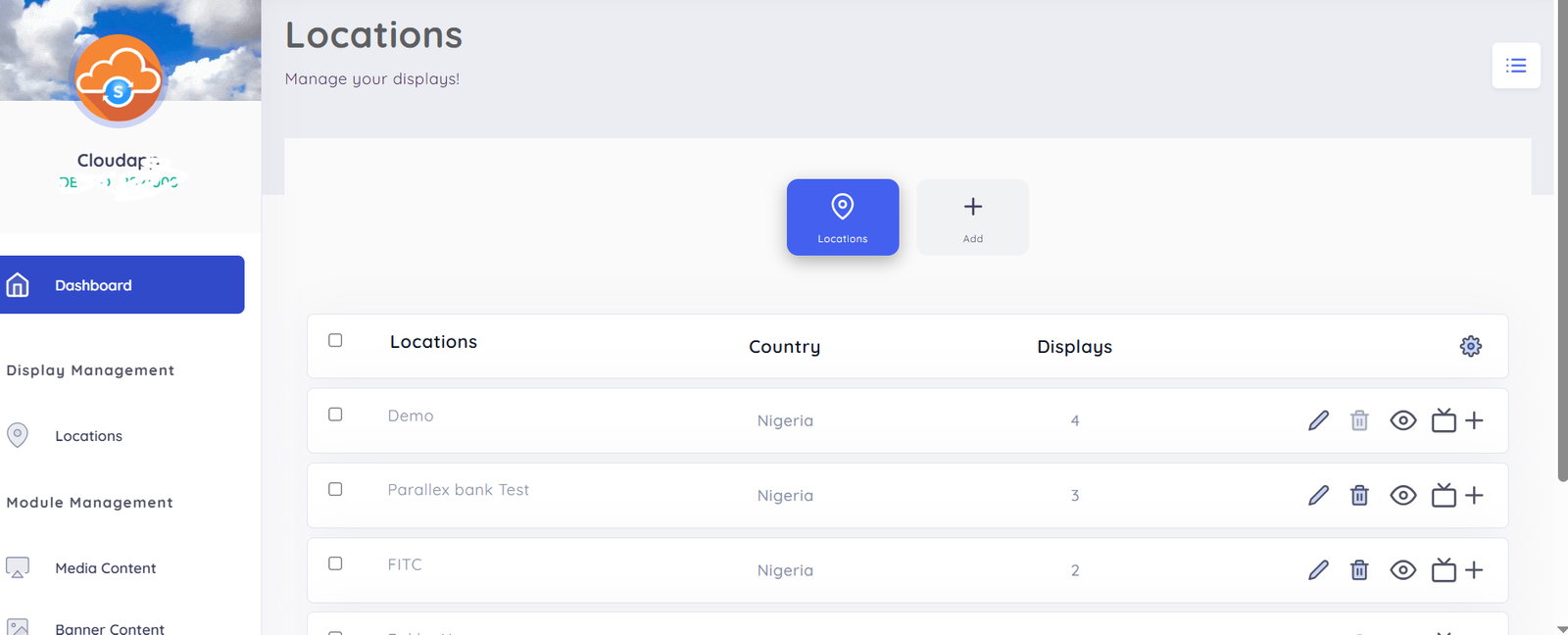Add a display to Demo location
Viewport: 1568px width, 635px height.
(1456, 420)
